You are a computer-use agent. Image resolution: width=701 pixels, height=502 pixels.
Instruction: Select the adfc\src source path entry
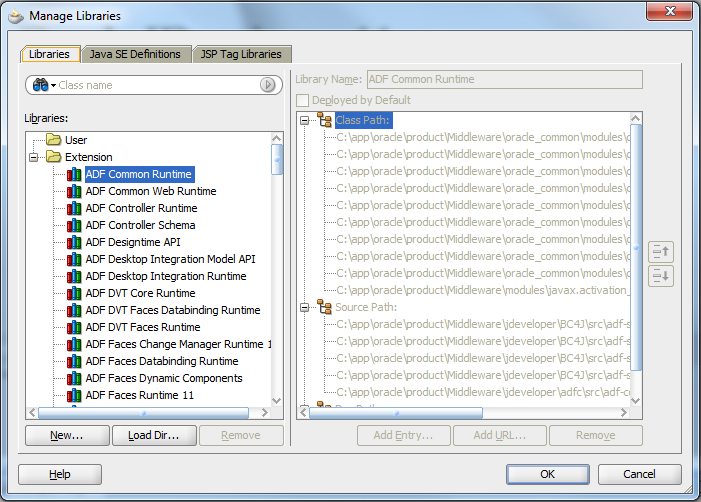483,392
